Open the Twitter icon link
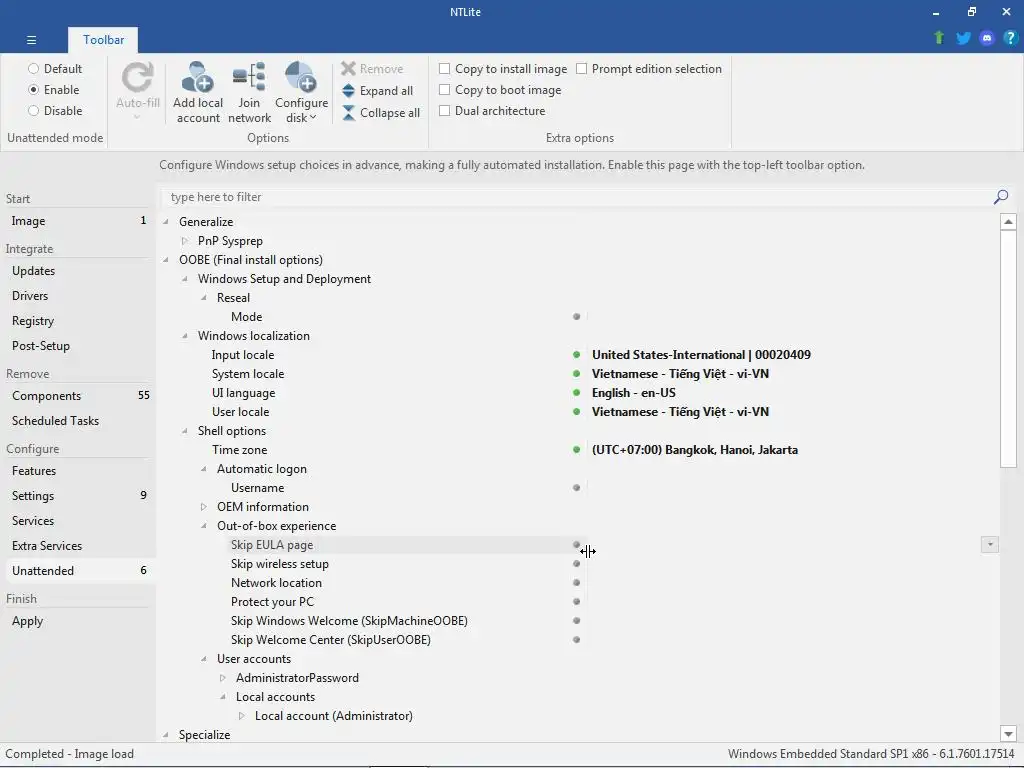1024x768 pixels. click(963, 38)
